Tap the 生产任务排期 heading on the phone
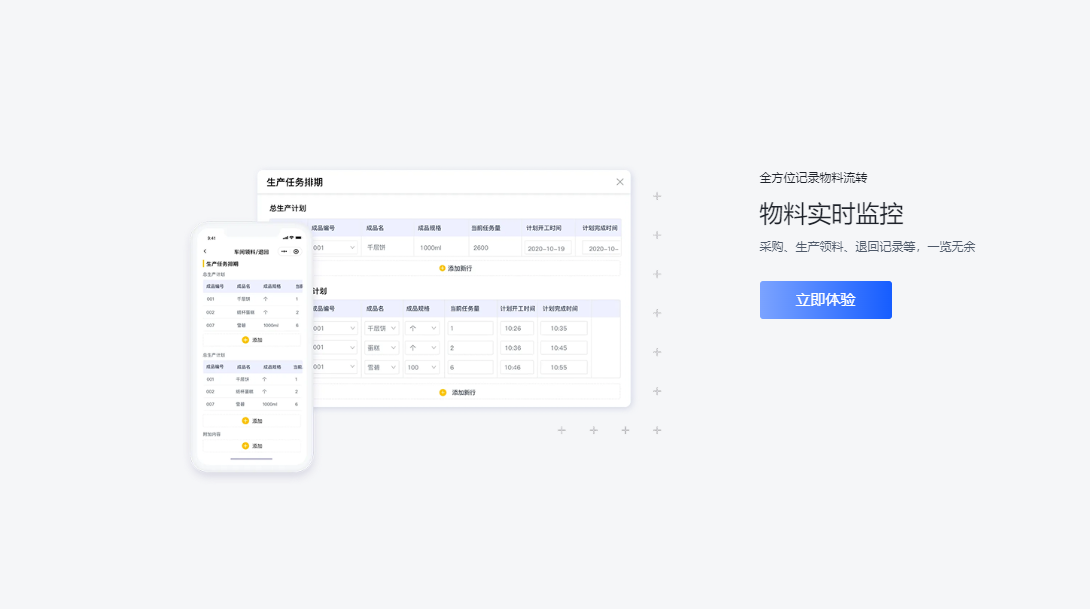This screenshot has height=609, width=1090. [222, 264]
